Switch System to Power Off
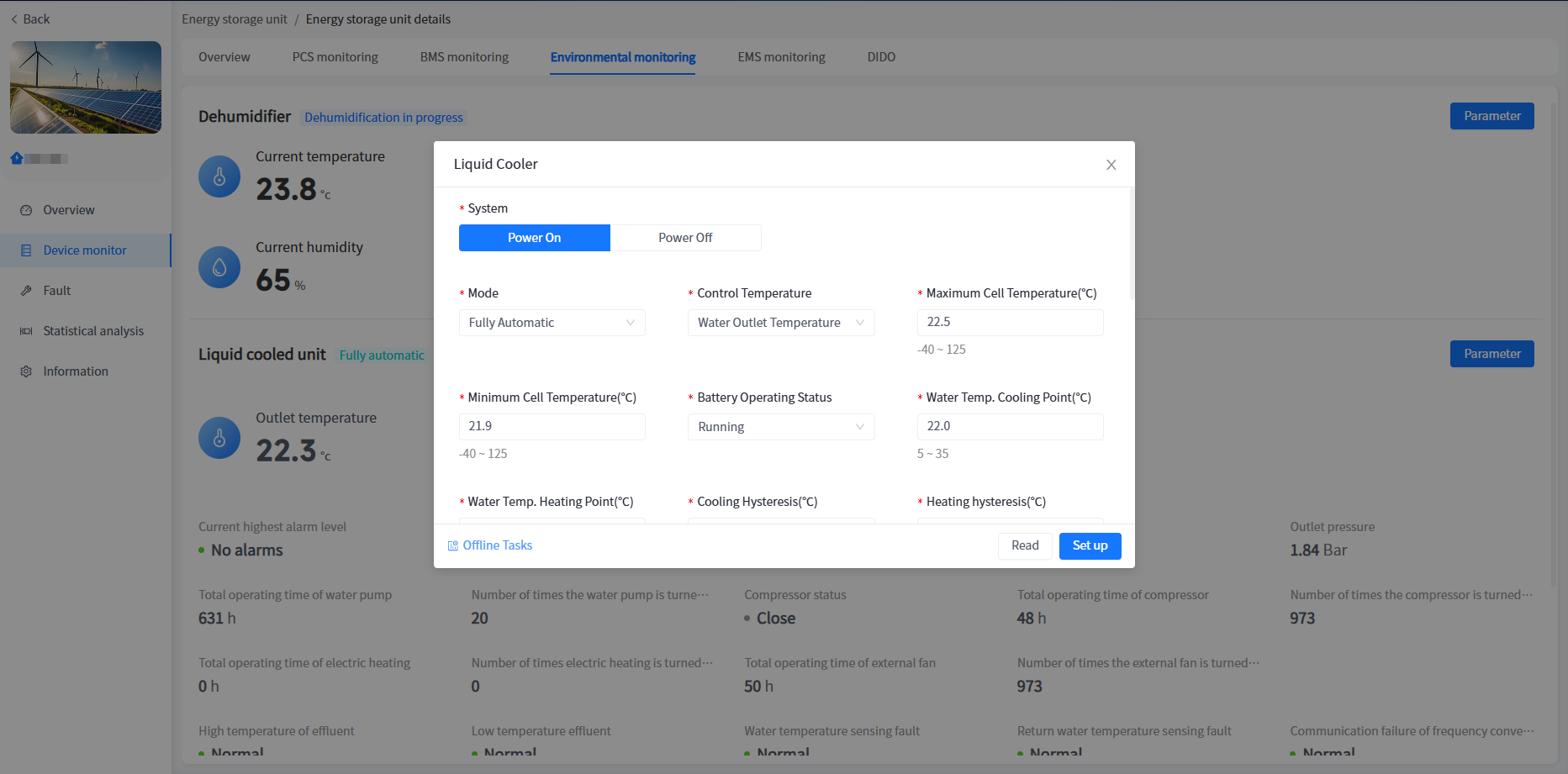This screenshot has width=1568, height=774. click(x=685, y=238)
